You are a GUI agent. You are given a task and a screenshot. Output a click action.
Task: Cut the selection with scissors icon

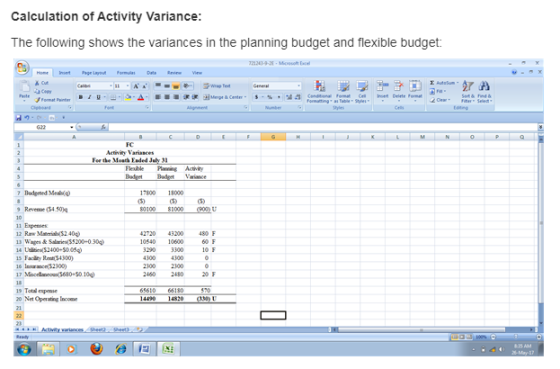pos(41,83)
